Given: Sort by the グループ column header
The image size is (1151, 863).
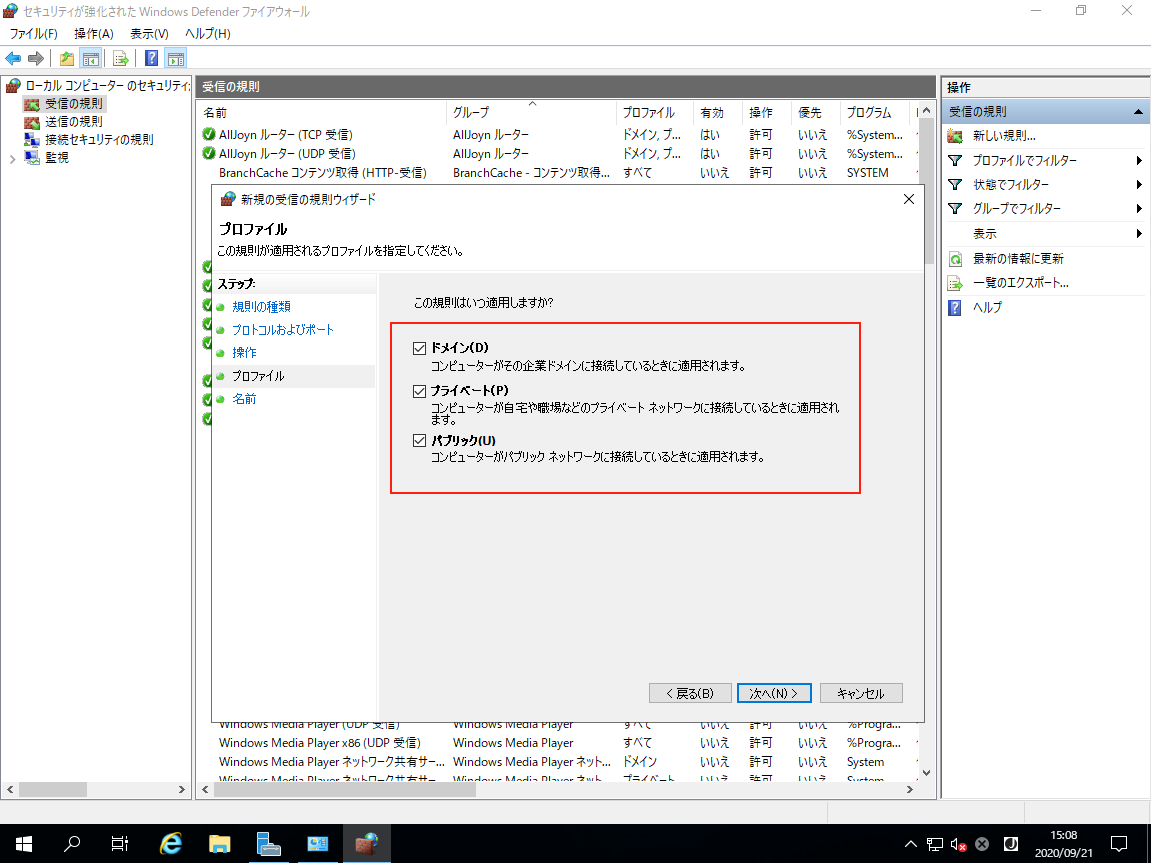Looking at the screenshot, I should tap(531, 112).
